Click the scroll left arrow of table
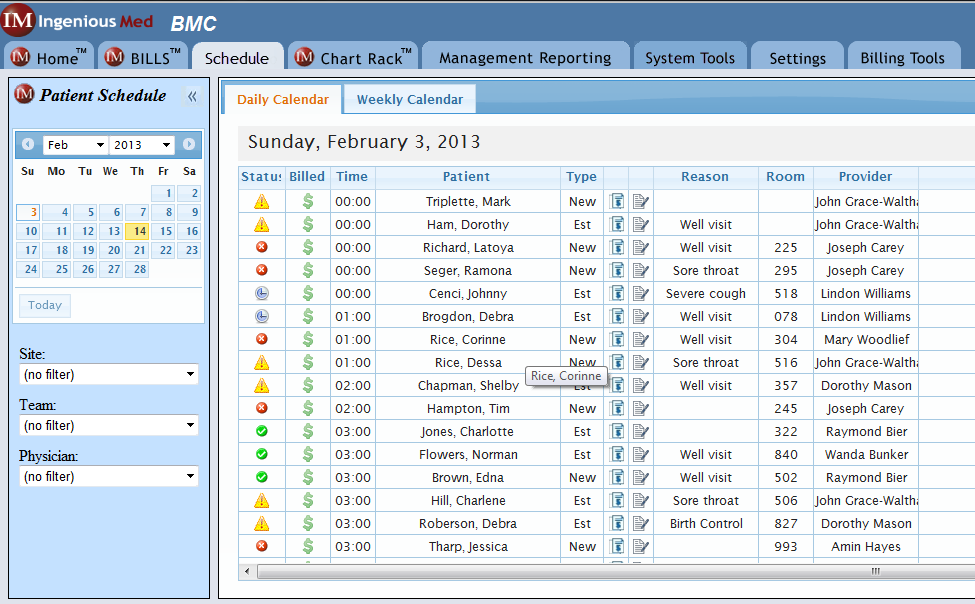This screenshot has height=604, width=975. click(x=247, y=571)
